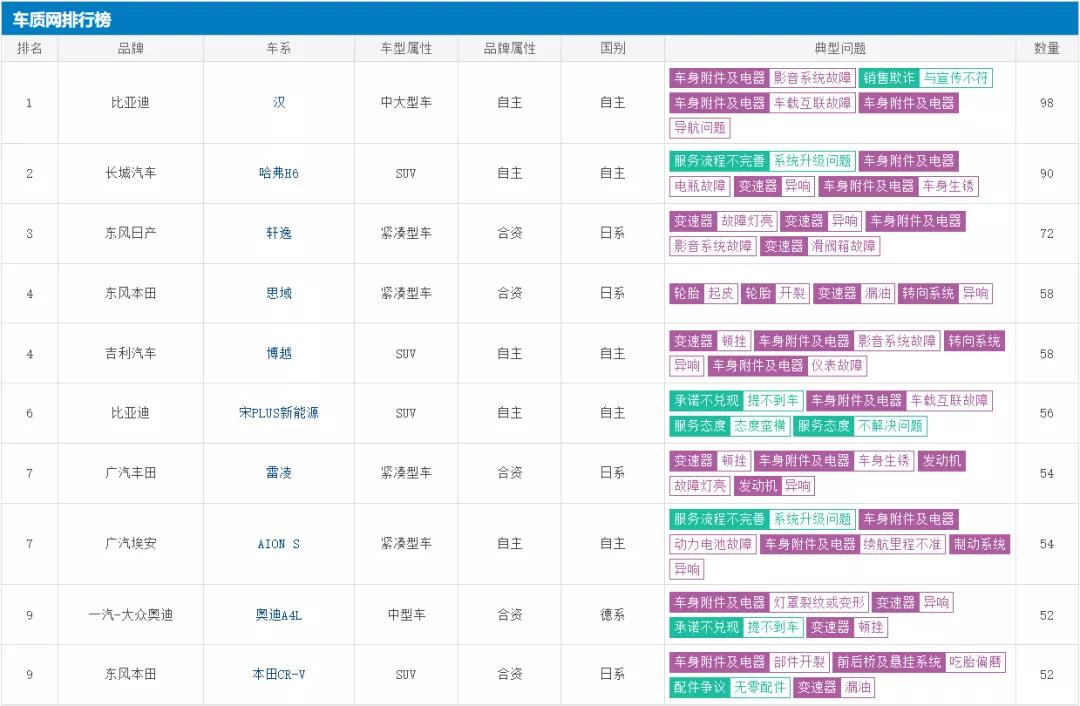The image size is (1080, 706).
Task: Click the 销售欺诈 complaint tag
Action: 889,78
